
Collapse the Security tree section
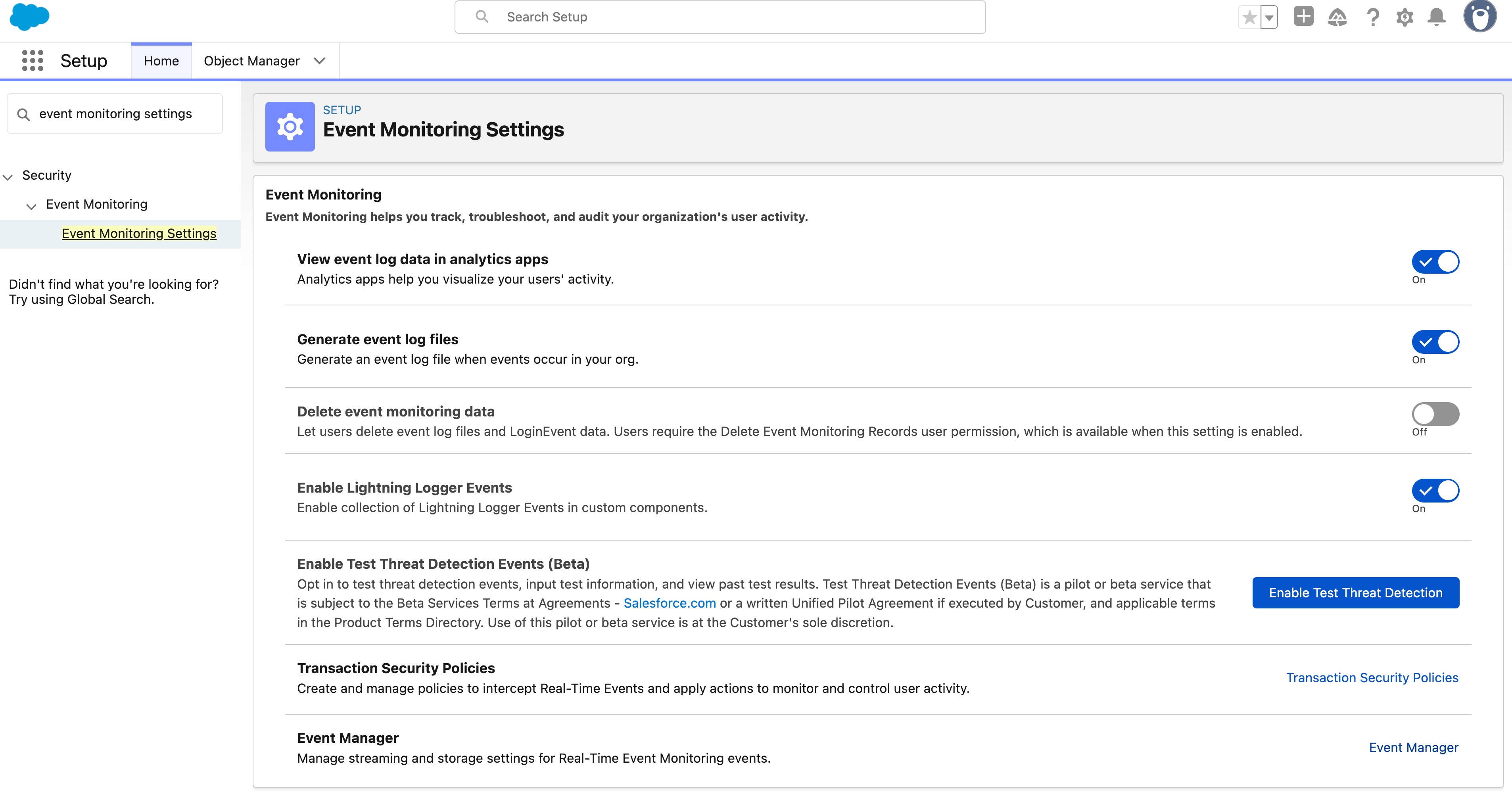[8, 176]
